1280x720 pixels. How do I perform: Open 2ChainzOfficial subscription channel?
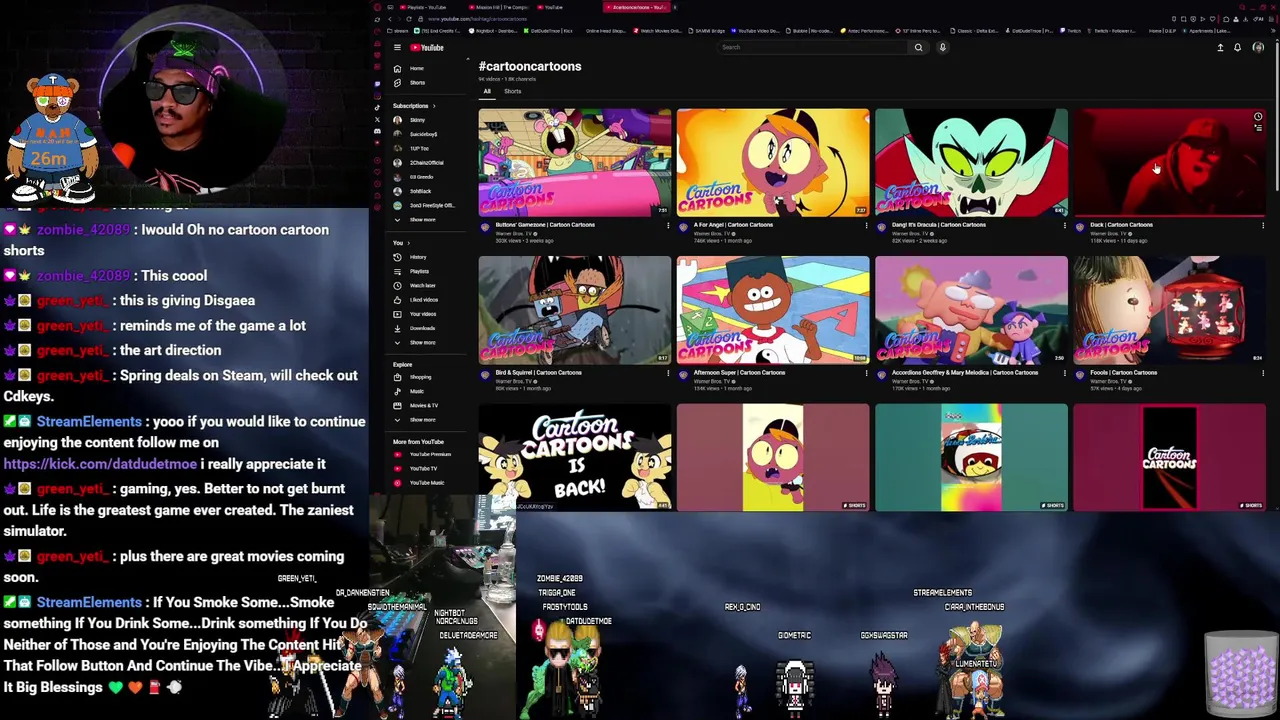tap(421, 163)
